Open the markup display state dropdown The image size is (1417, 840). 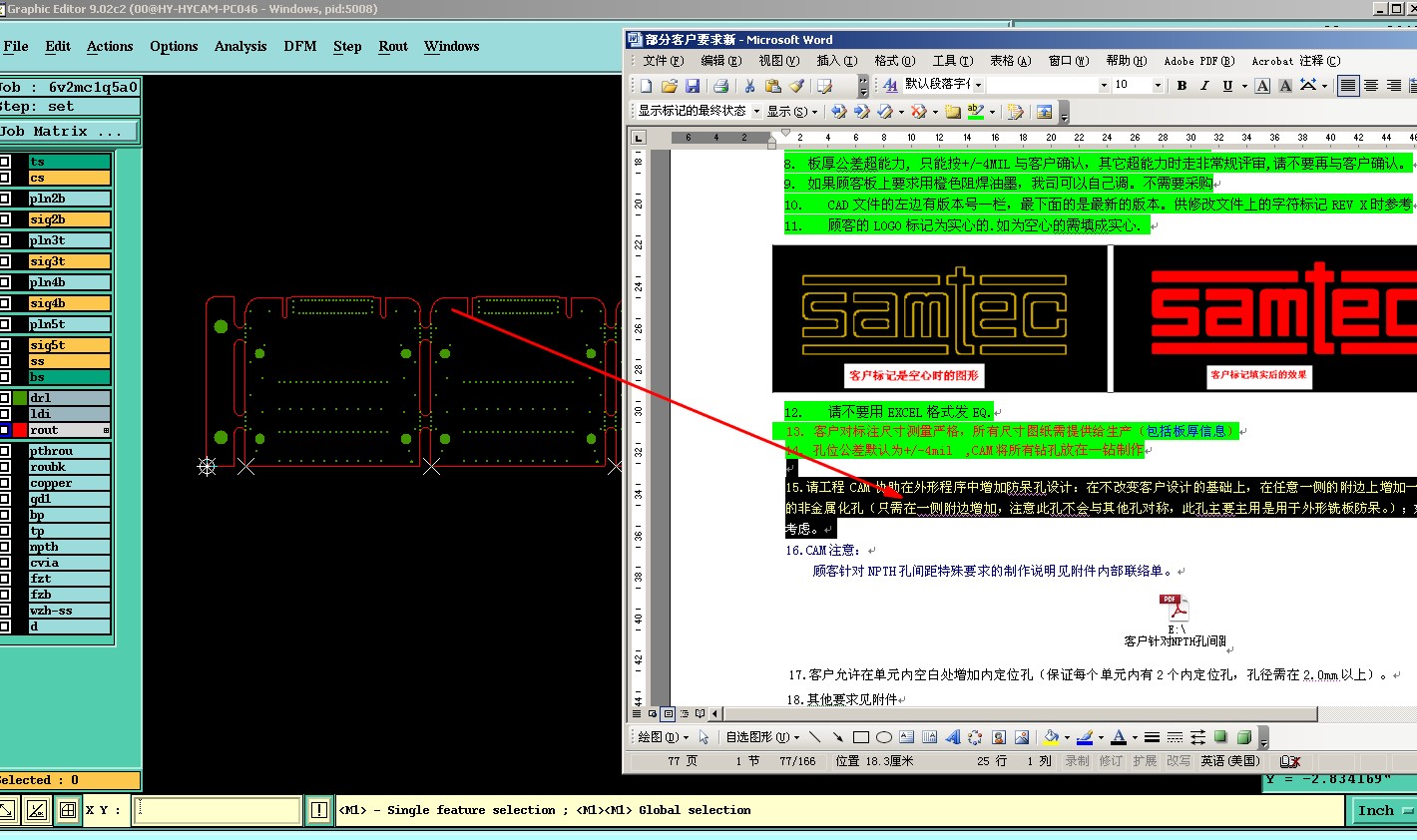coord(756,112)
